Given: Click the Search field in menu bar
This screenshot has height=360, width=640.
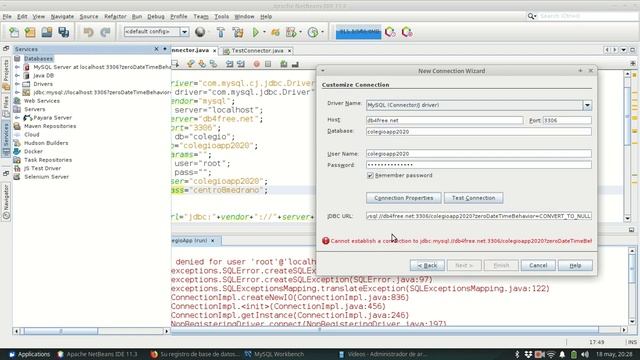Looking at the screenshot, I should [x=588, y=16].
